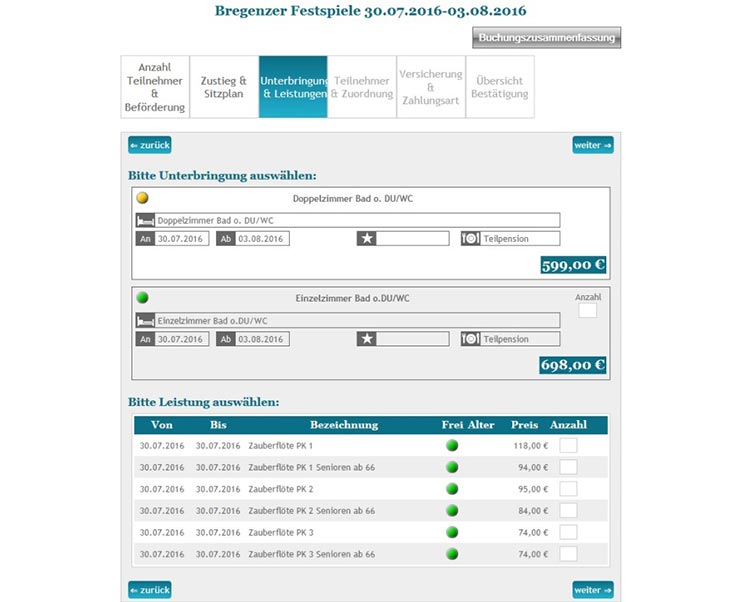Click the 84,00 € price cell
Screen dimensions: 750x602
pyautogui.click(x=533, y=511)
